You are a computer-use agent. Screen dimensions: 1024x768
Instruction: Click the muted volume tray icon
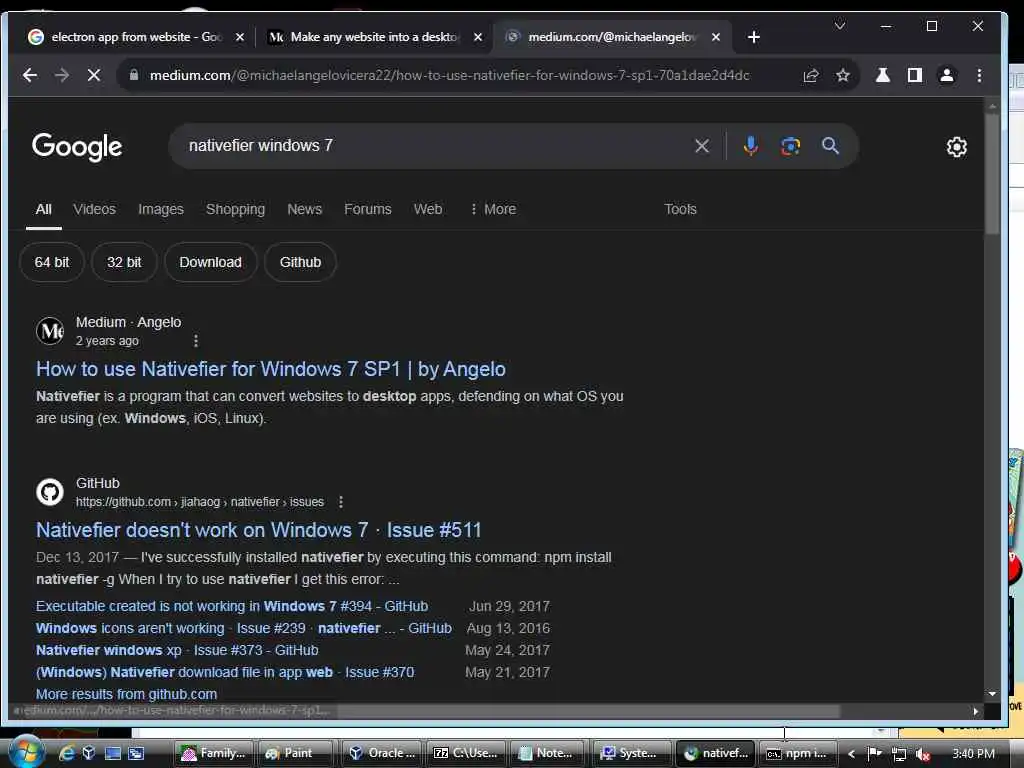922,754
